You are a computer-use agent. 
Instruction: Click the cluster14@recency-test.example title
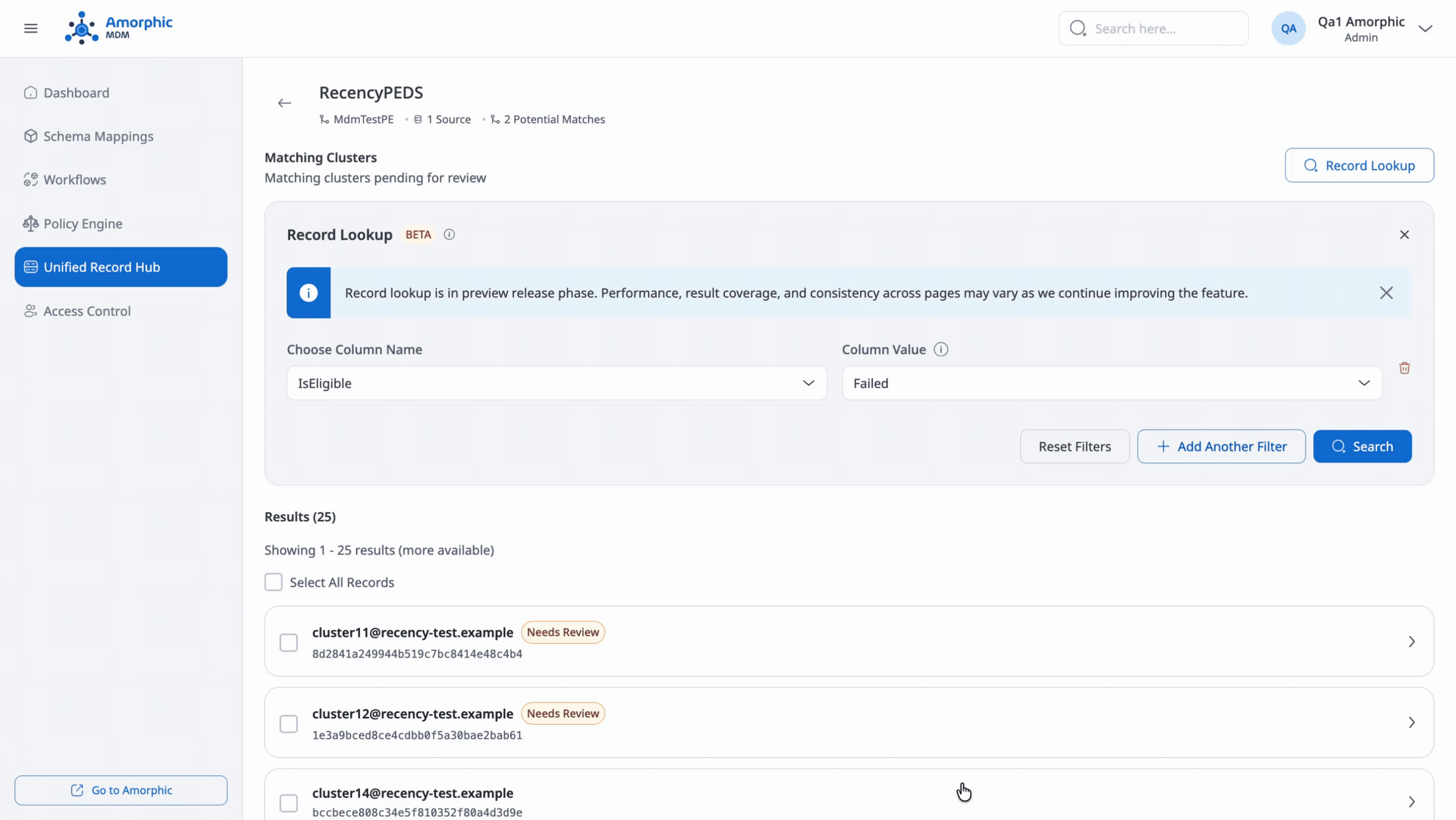pos(413,793)
